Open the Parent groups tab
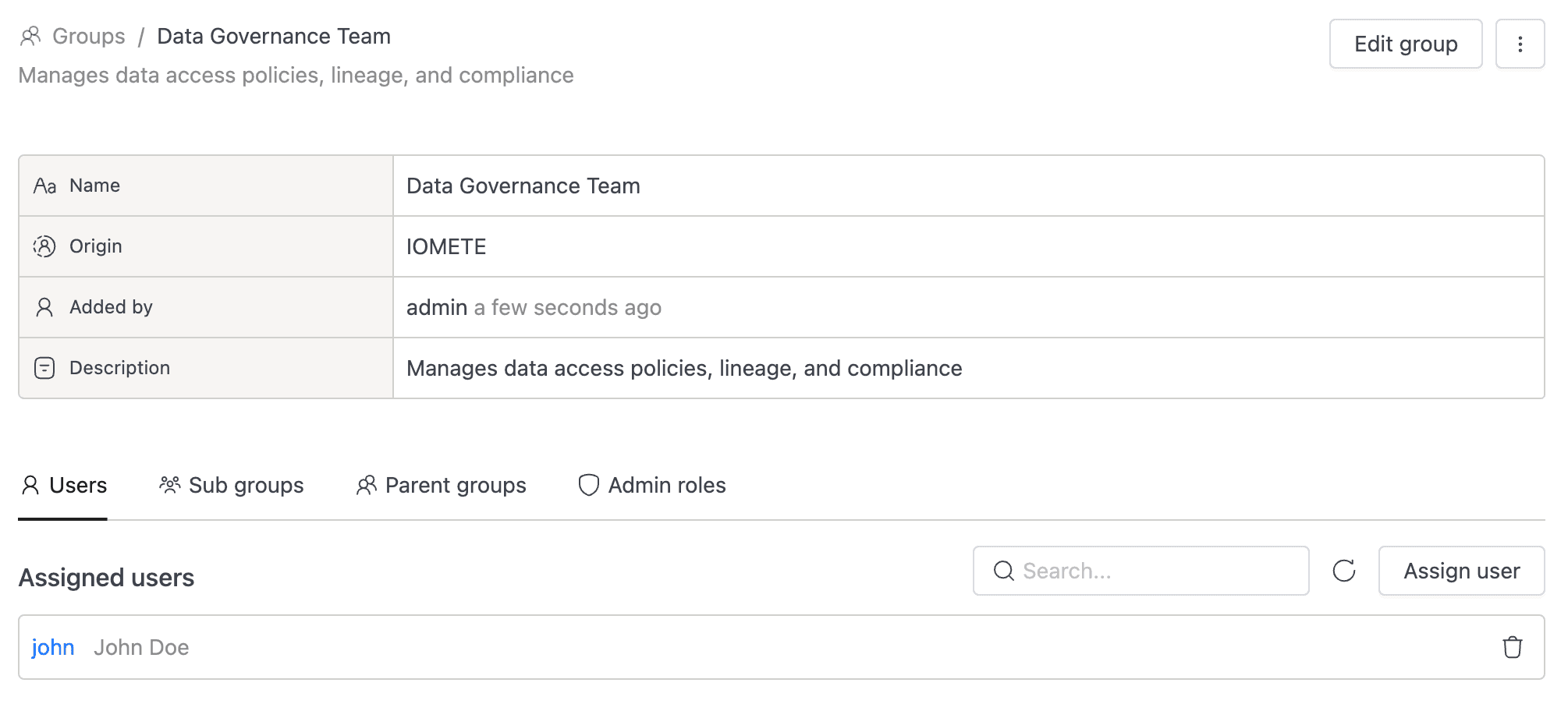1568x711 pixels. (442, 486)
